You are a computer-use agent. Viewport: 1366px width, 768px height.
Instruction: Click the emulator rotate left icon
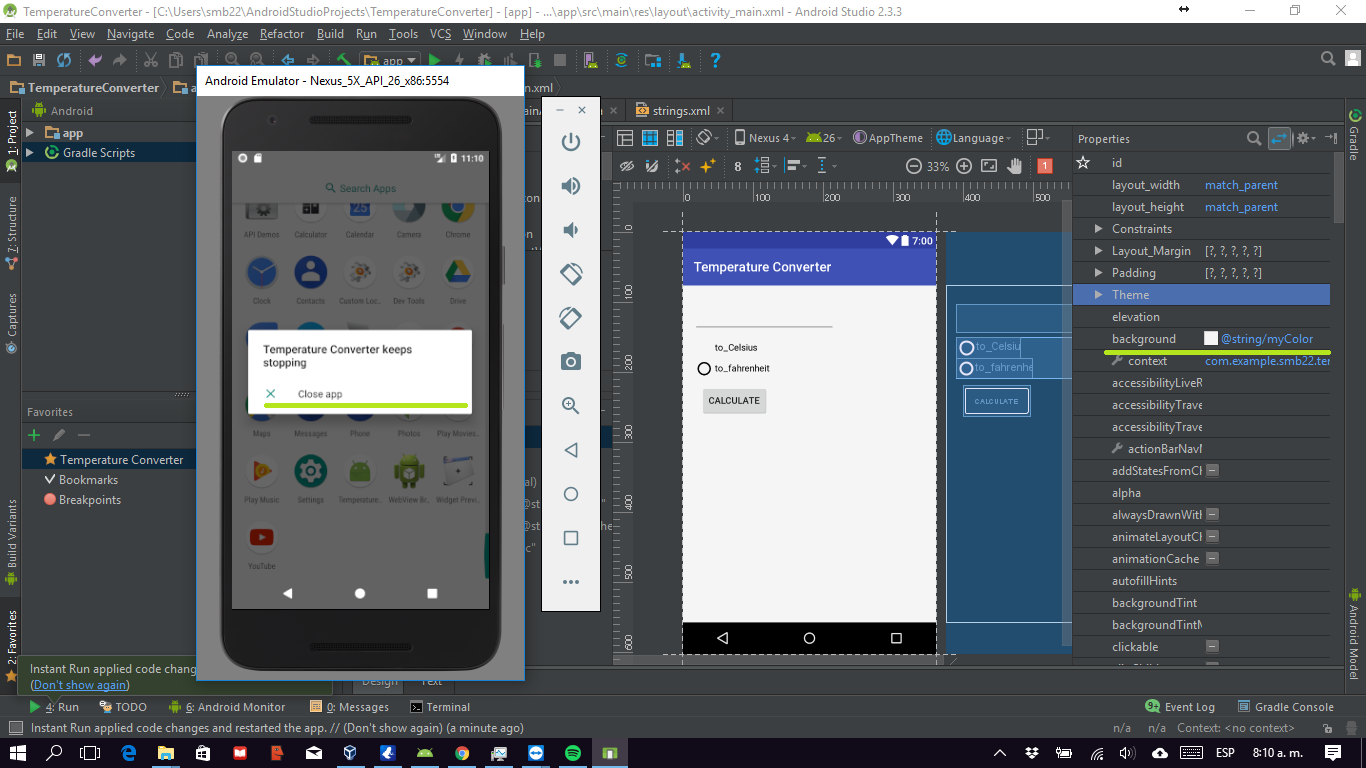pyautogui.click(x=571, y=274)
